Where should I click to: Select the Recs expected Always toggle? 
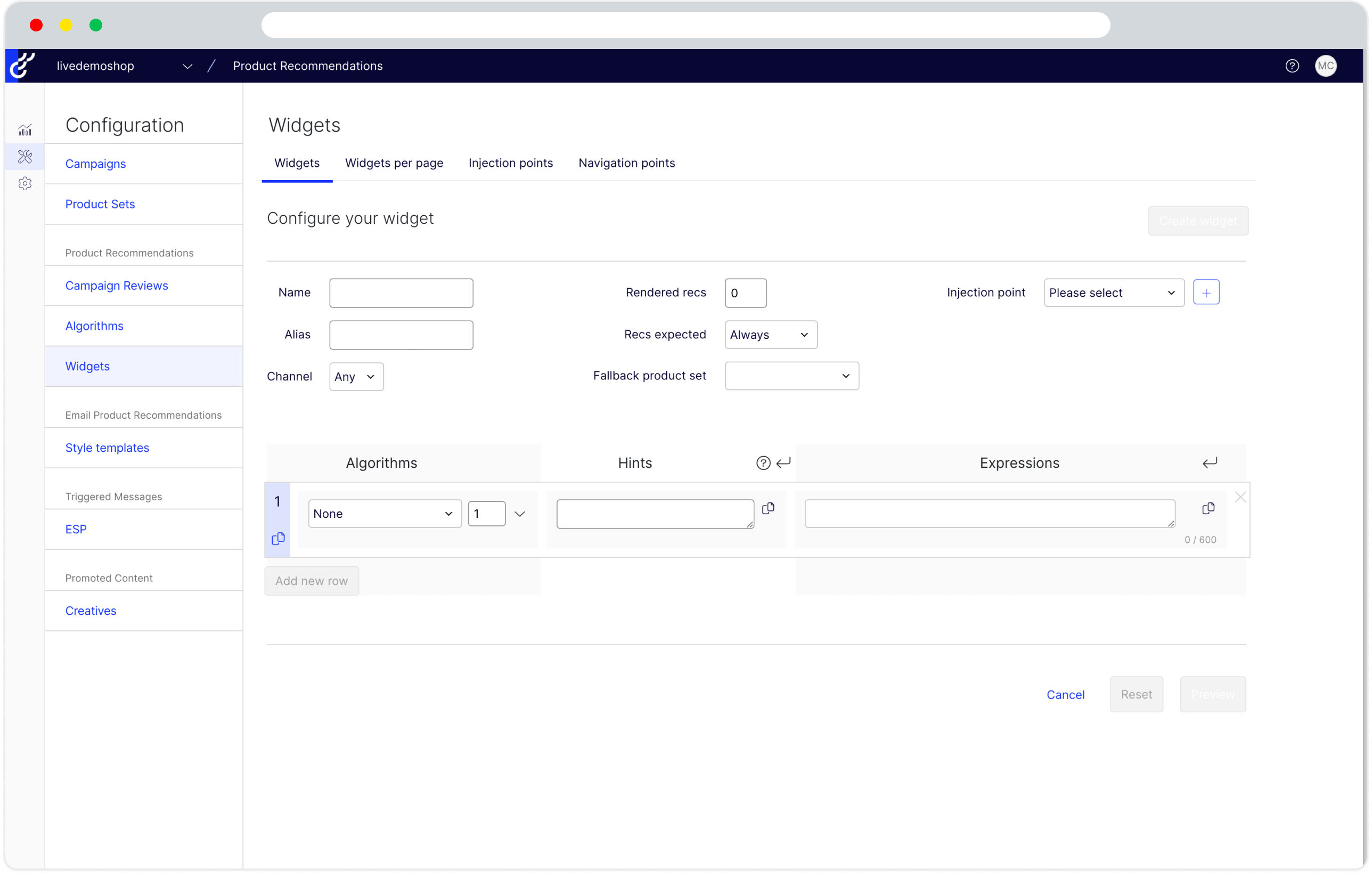[x=770, y=334]
